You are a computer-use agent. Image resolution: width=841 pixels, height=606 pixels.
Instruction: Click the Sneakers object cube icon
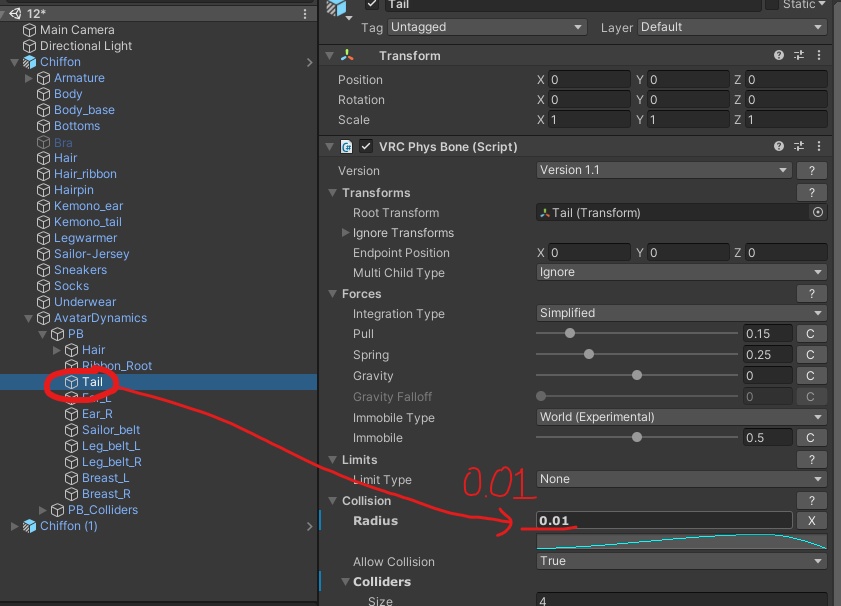pos(43,270)
